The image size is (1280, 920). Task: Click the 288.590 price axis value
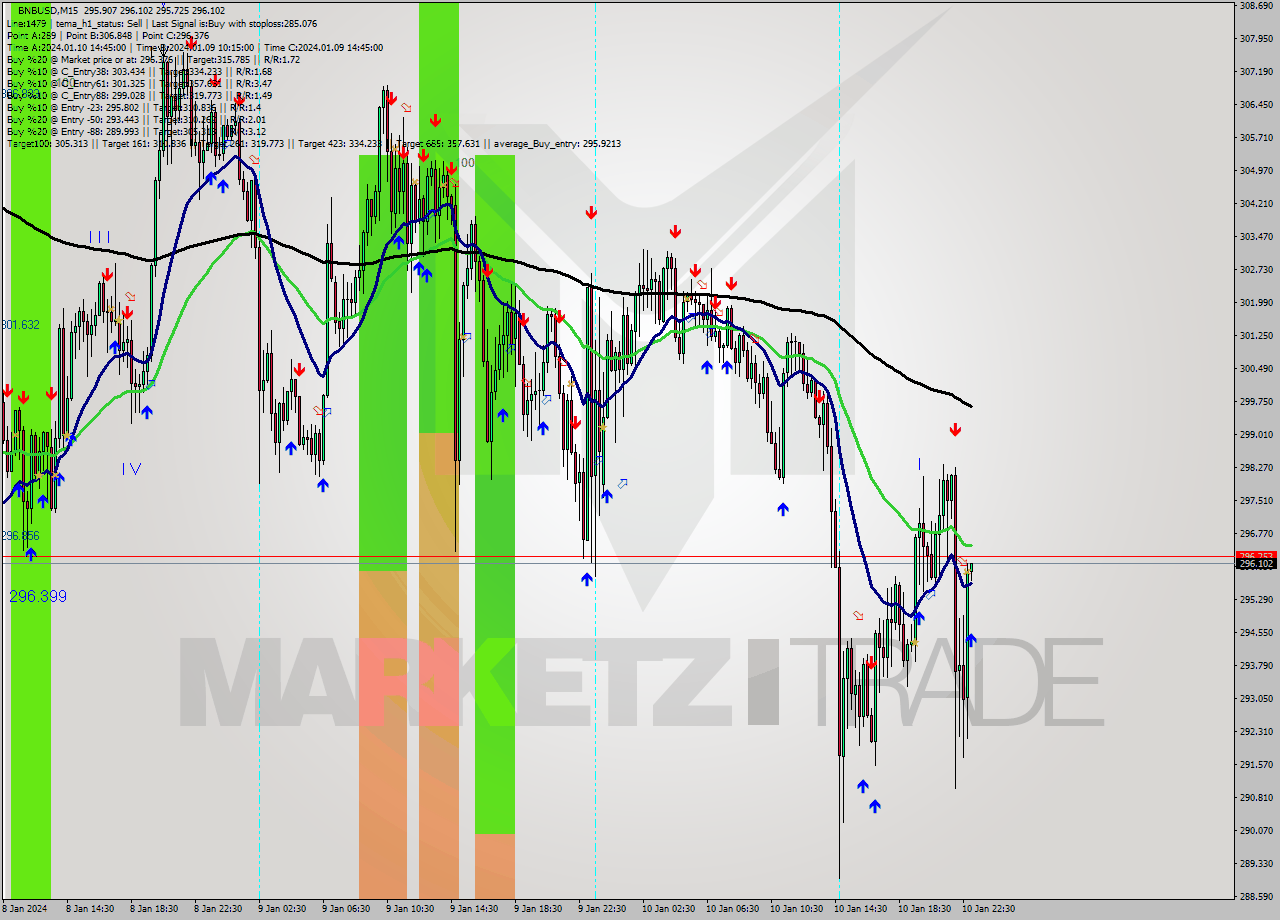coord(1256,897)
